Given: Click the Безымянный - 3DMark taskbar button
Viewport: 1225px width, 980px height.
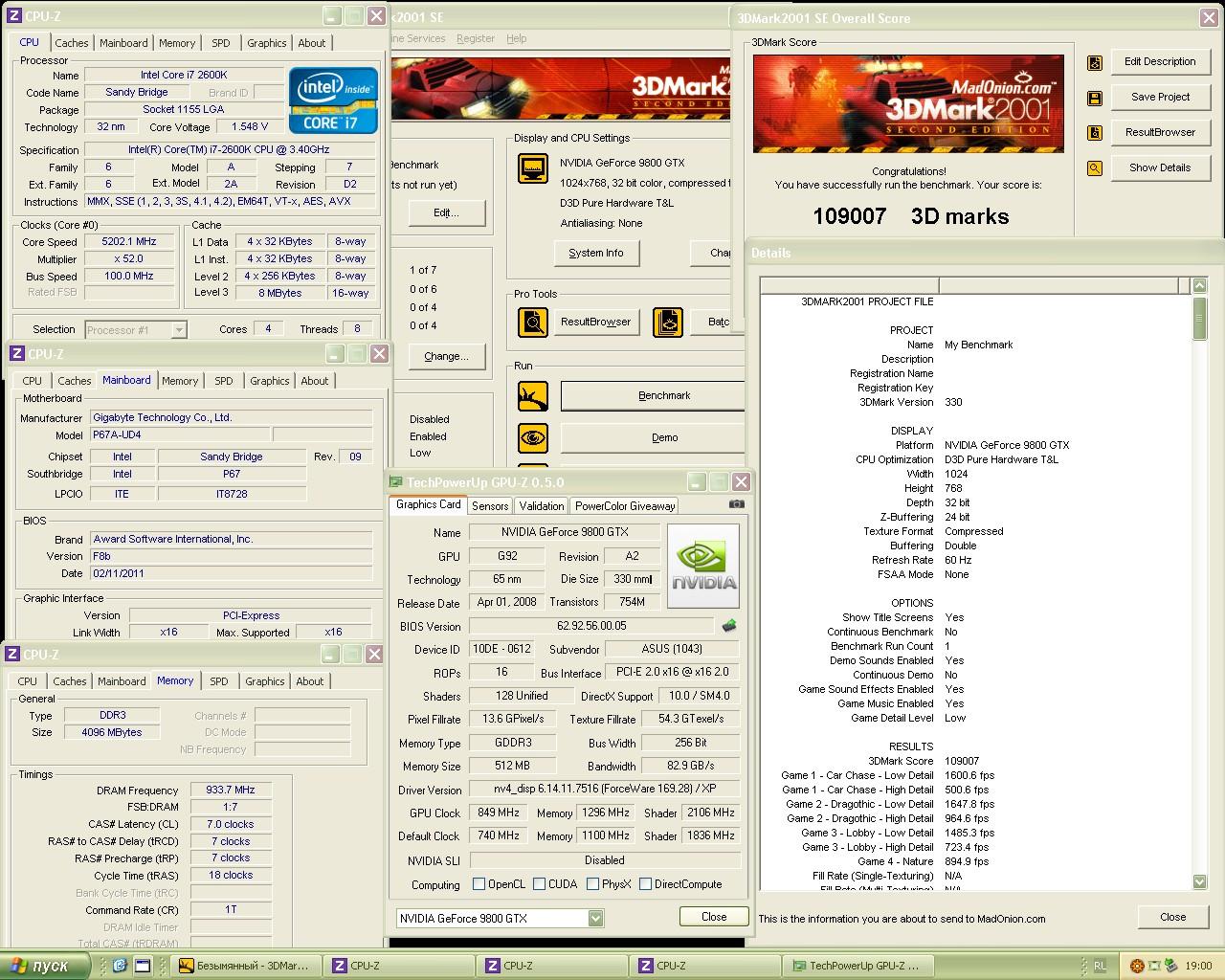Looking at the screenshot, I should pyautogui.click(x=247, y=967).
